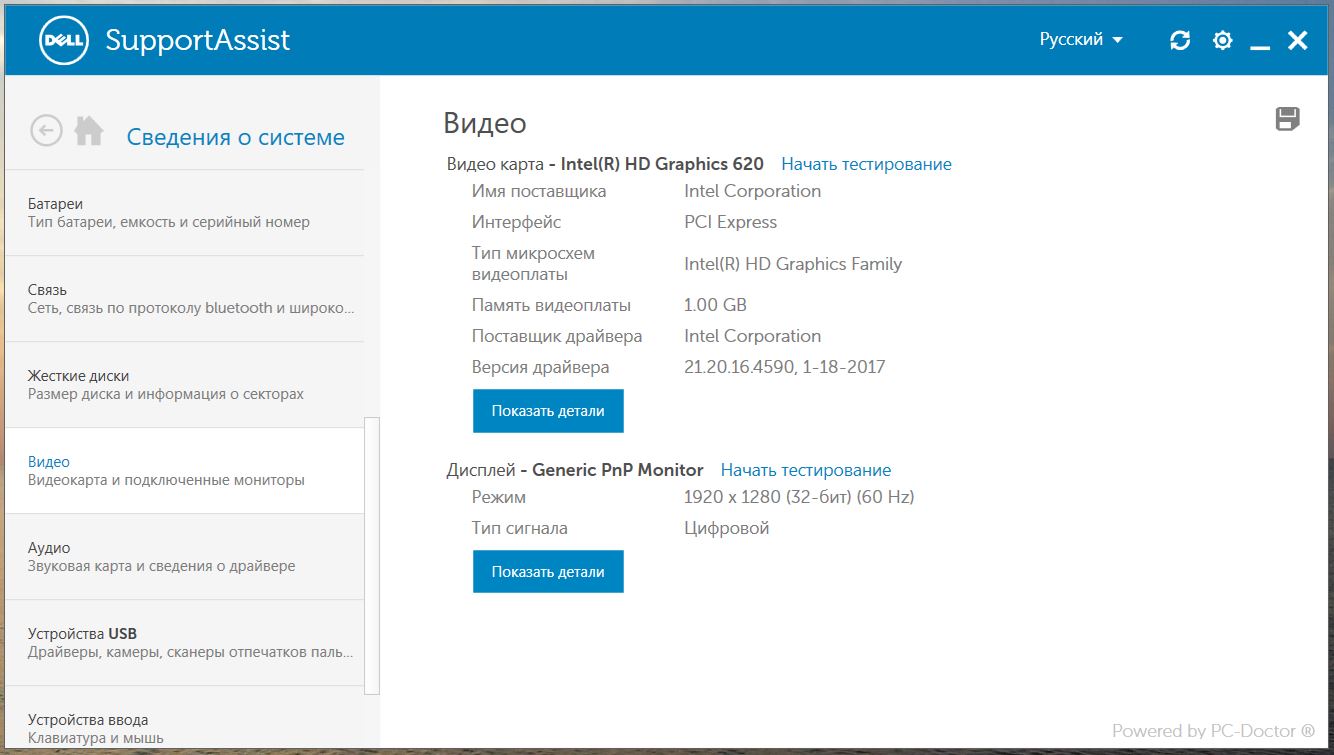Screen dimensions: 1334x755
Task: Click the 1.00 GB video memory value
Action: 715,305
